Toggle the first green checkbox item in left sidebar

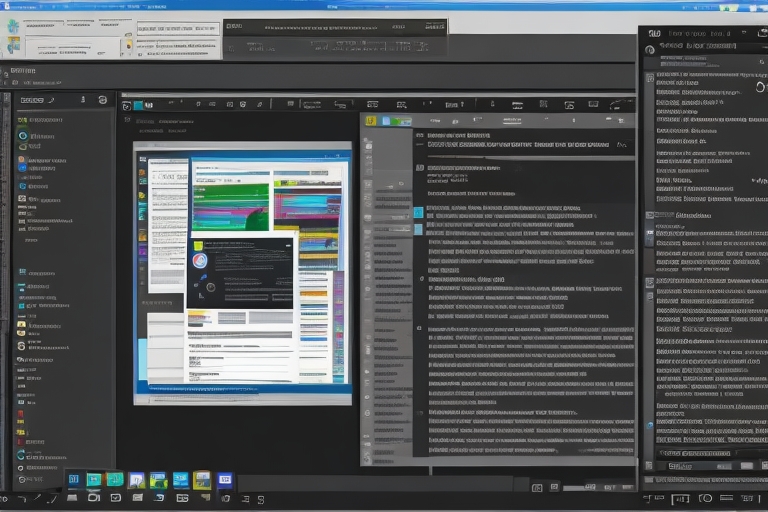pyautogui.click(x=22, y=121)
